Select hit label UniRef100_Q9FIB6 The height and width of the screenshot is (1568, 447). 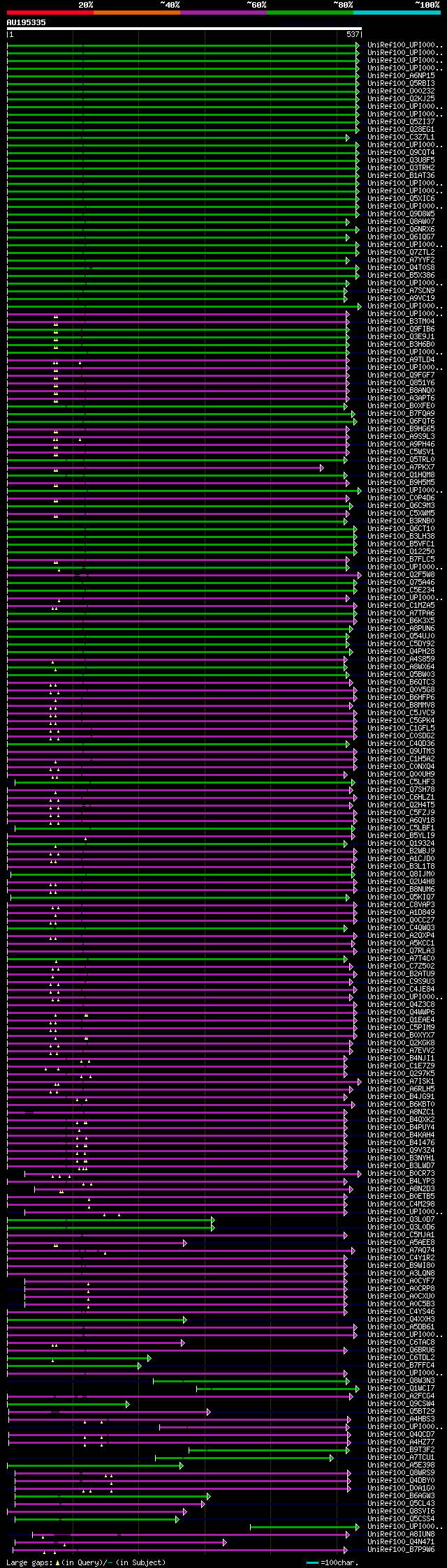(x=401, y=329)
